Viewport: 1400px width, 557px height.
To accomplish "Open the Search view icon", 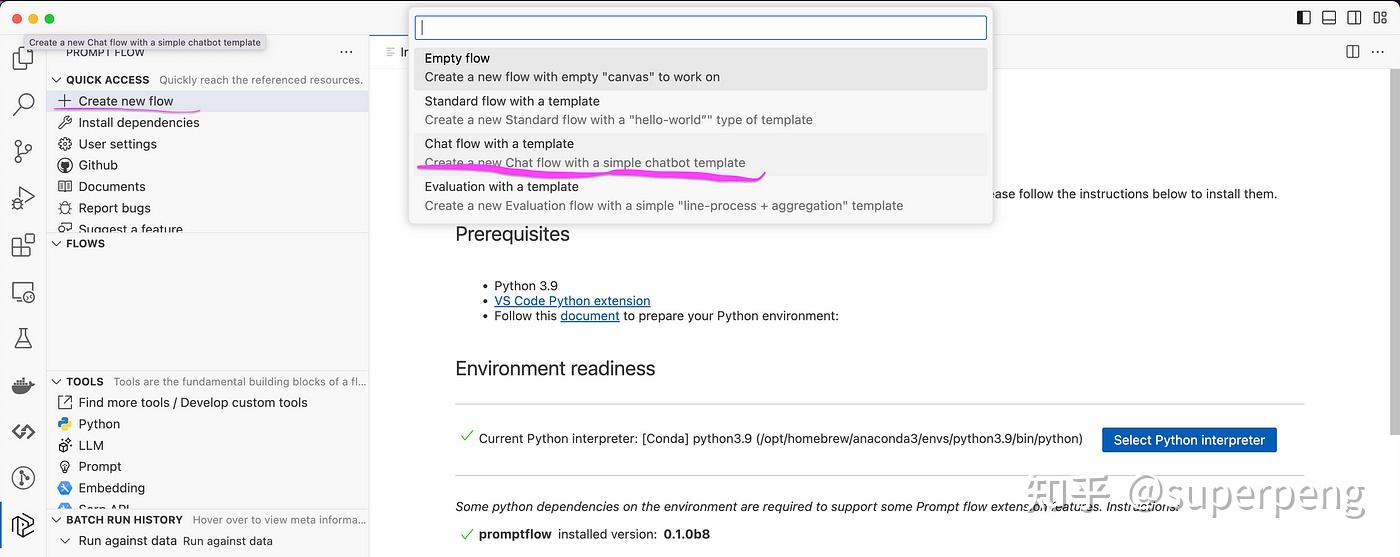I will 22,104.
